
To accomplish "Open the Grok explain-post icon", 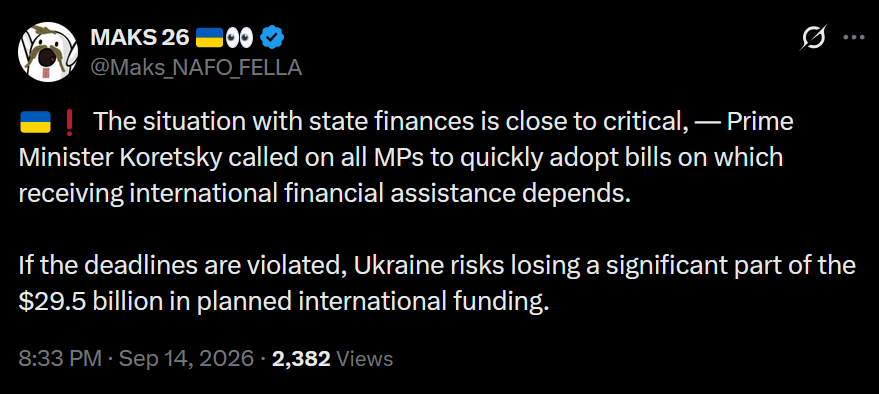I will [x=813, y=38].
